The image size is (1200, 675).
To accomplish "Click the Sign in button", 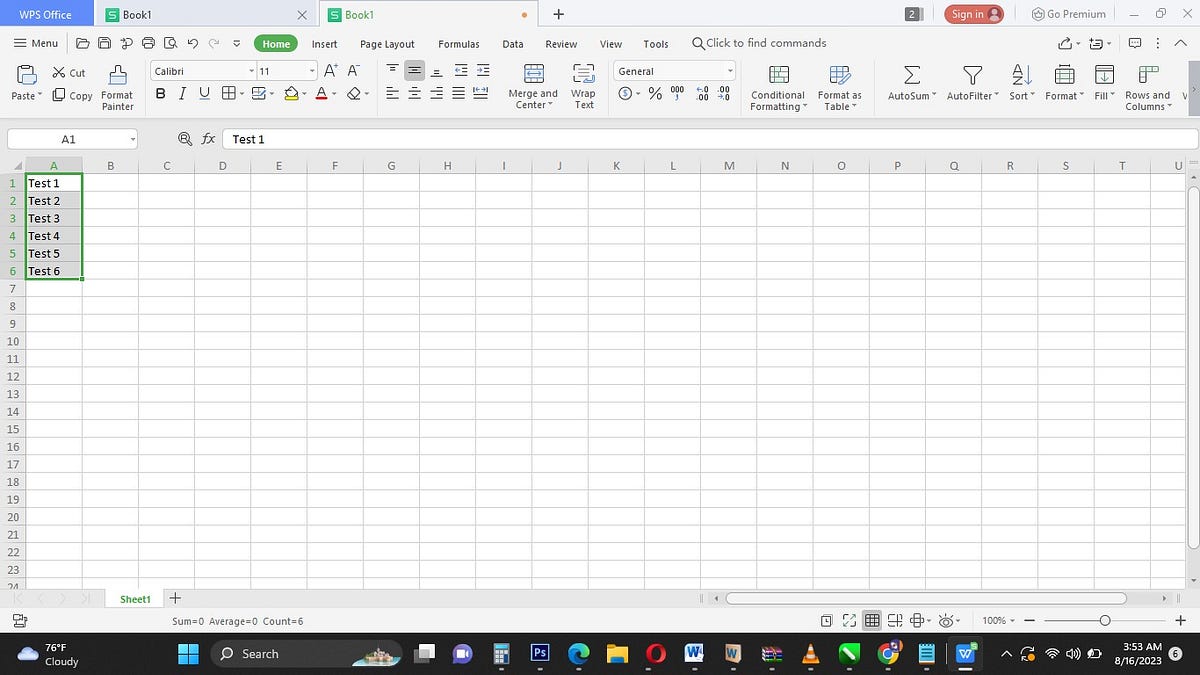I will pos(973,14).
